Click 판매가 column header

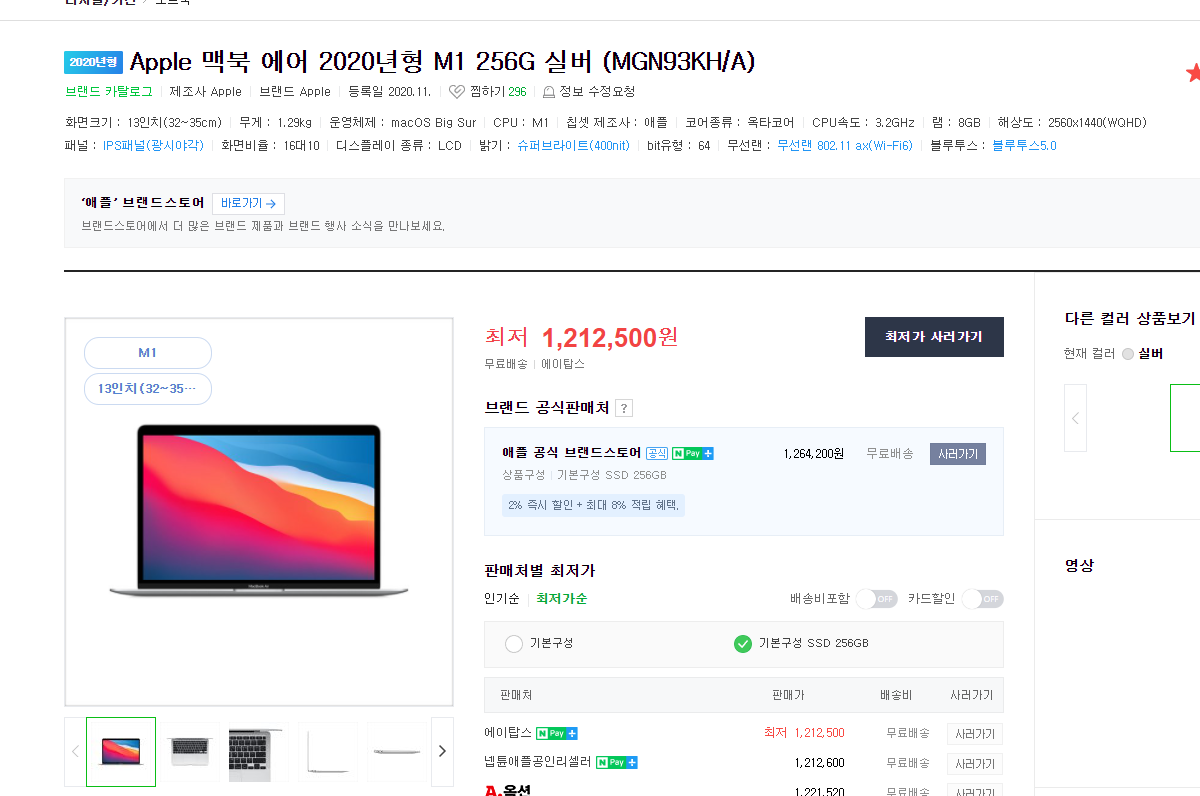click(x=788, y=695)
